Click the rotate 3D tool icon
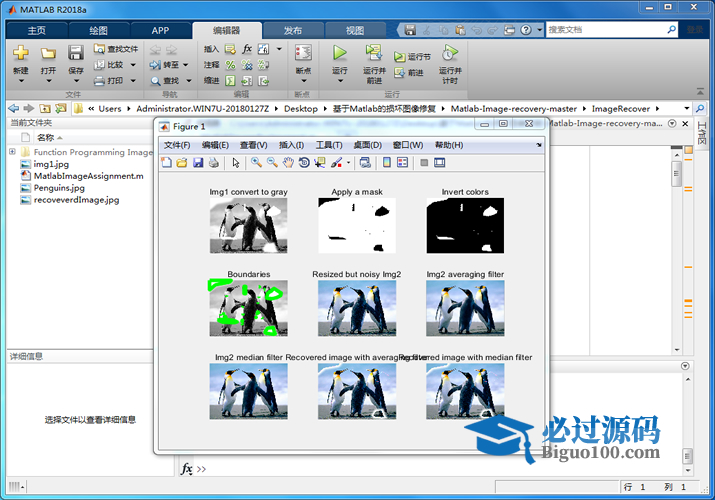The image size is (715, 500). [304, 162]
